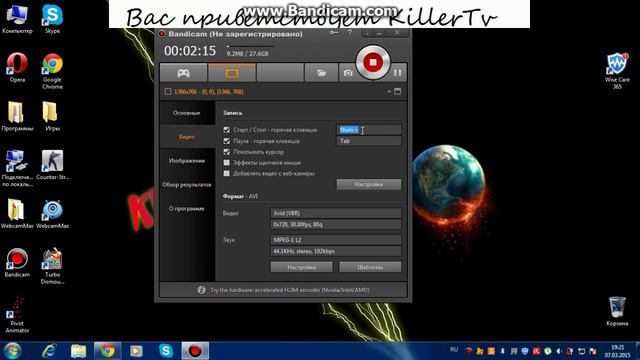The height and width of the screenshot is (360, 640).
Task: Click RU language indicator in tray
Action: pyautogui.click(x=454, y=350)
